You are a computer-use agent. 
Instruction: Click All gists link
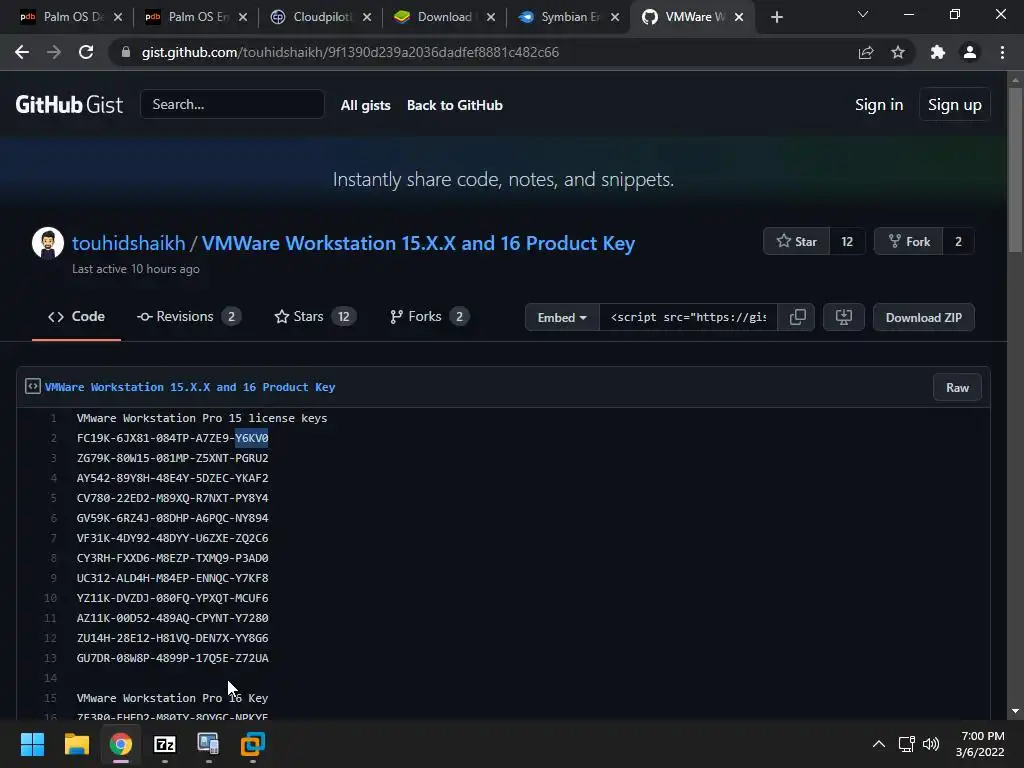tap(366, 105)
